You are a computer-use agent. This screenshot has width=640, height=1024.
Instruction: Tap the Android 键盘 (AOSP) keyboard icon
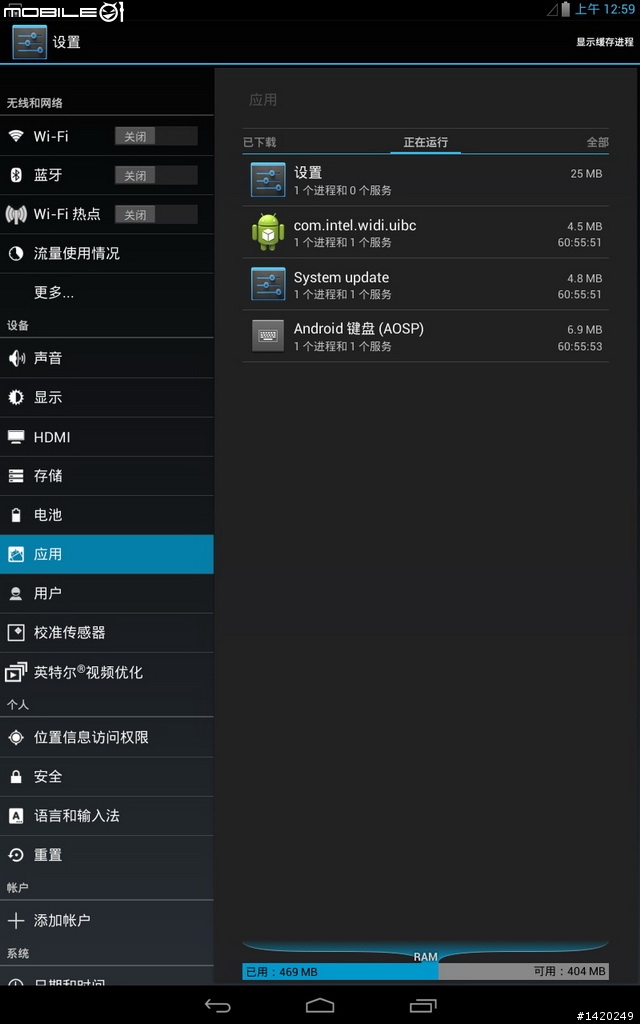click(268, 336)
